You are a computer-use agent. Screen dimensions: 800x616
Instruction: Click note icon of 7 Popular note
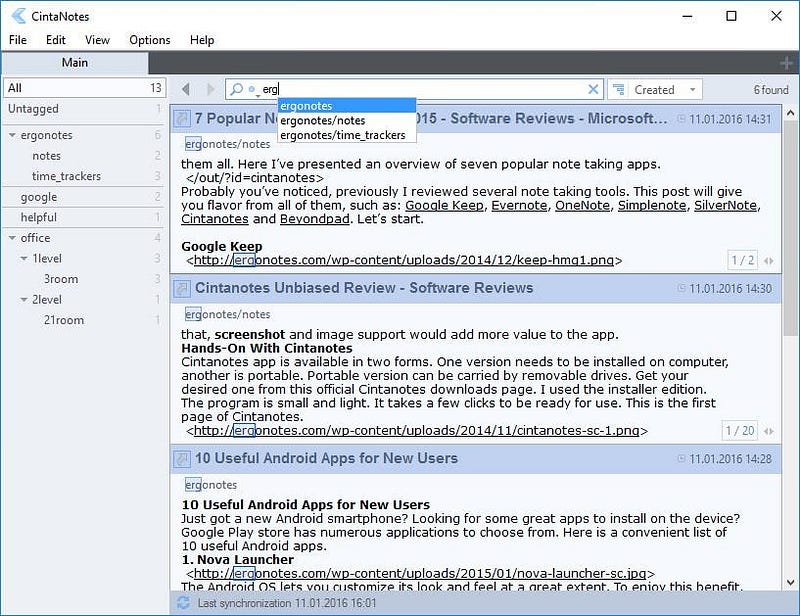[x=181, y=118]
